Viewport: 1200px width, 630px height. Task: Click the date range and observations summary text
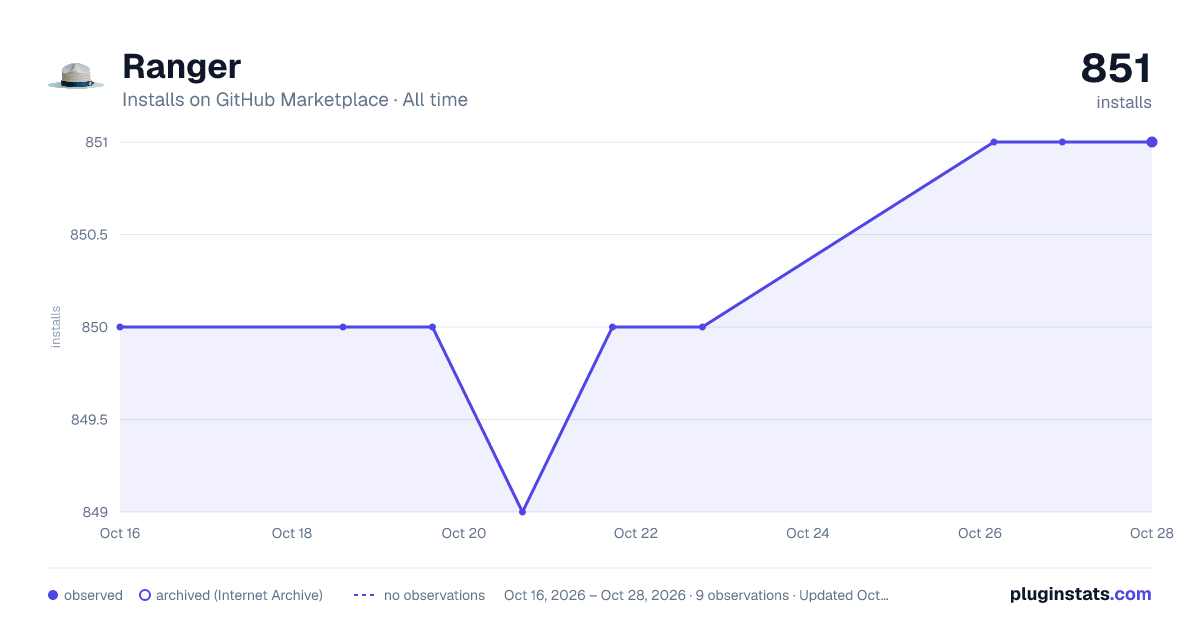click(x=696, y=595)
